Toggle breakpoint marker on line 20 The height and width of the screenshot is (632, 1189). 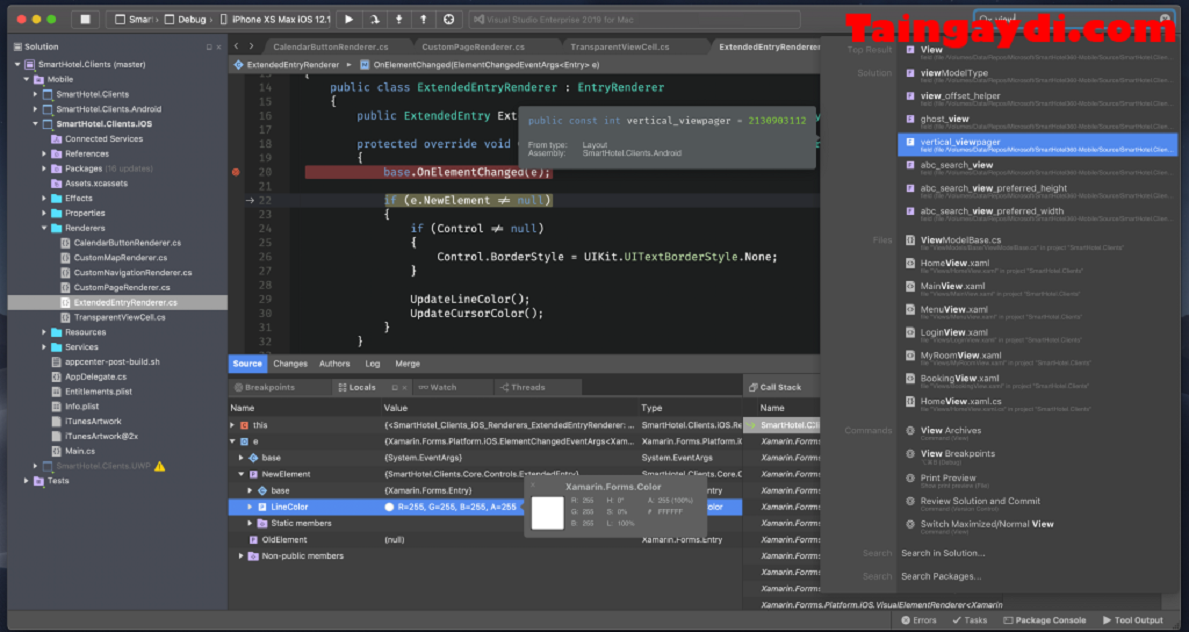[x=236, y=172]
